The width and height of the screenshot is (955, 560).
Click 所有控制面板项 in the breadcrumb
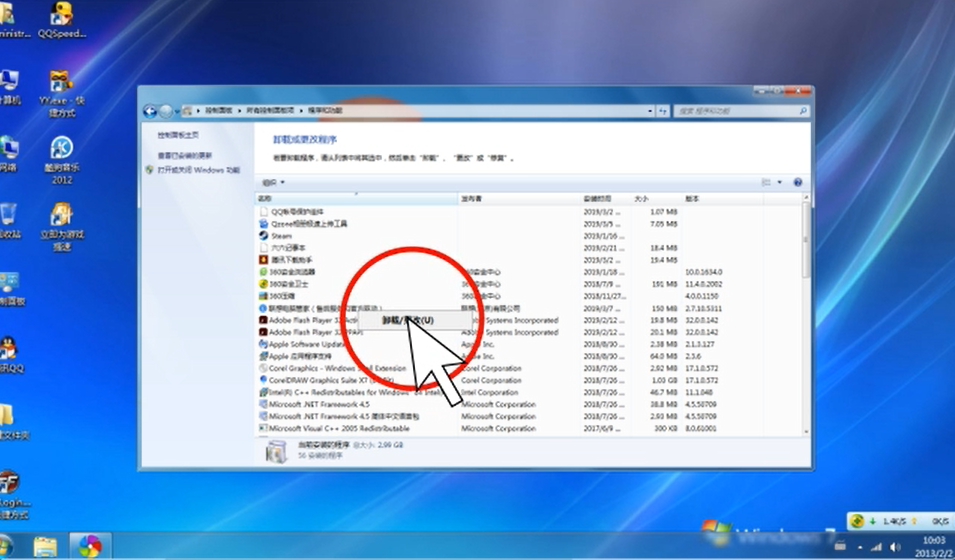(270, 111)
